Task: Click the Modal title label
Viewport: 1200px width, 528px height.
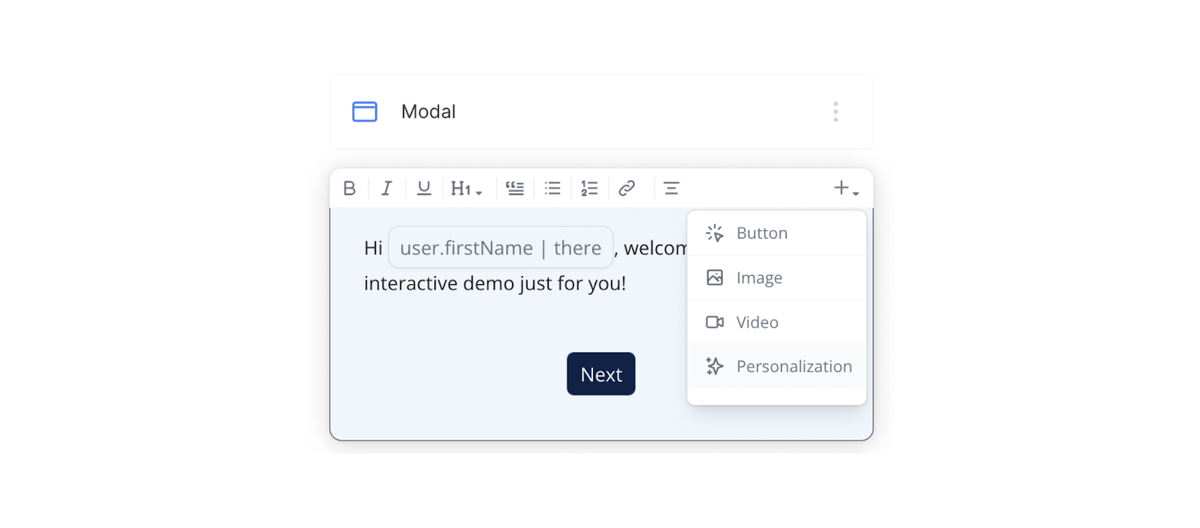Action: (428, 112)
